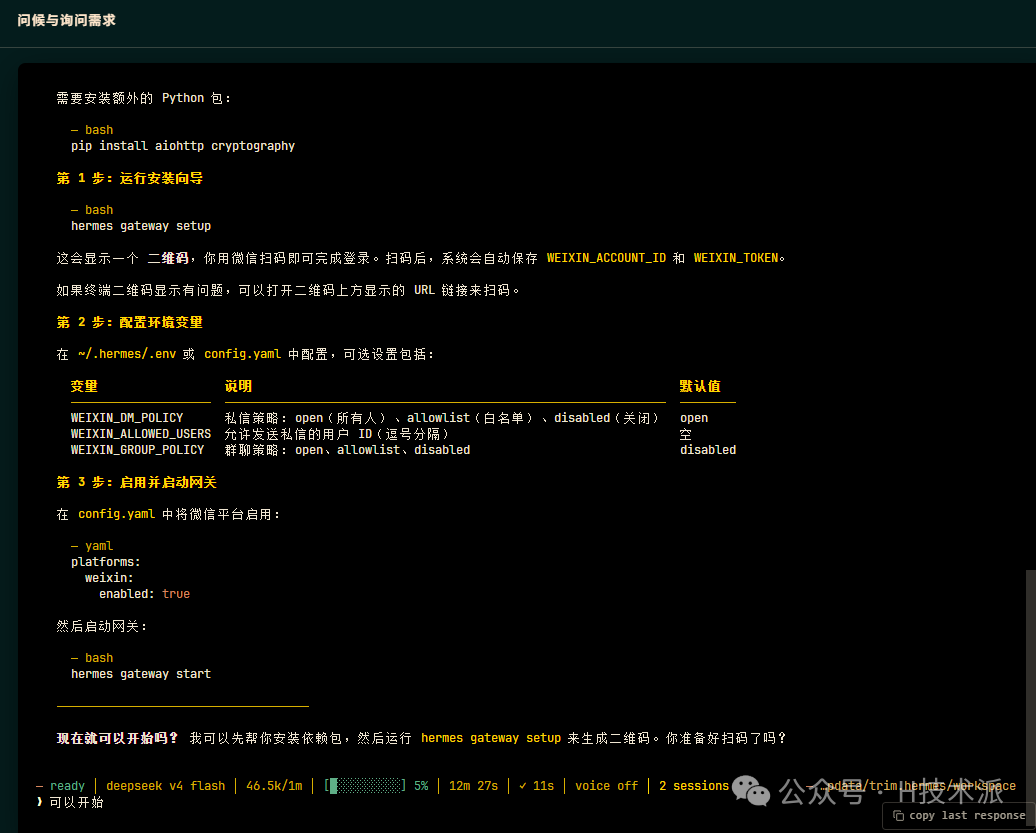Click the WEIXIN_ACCOUNT_ID variable name

click(x=606, y=258)
